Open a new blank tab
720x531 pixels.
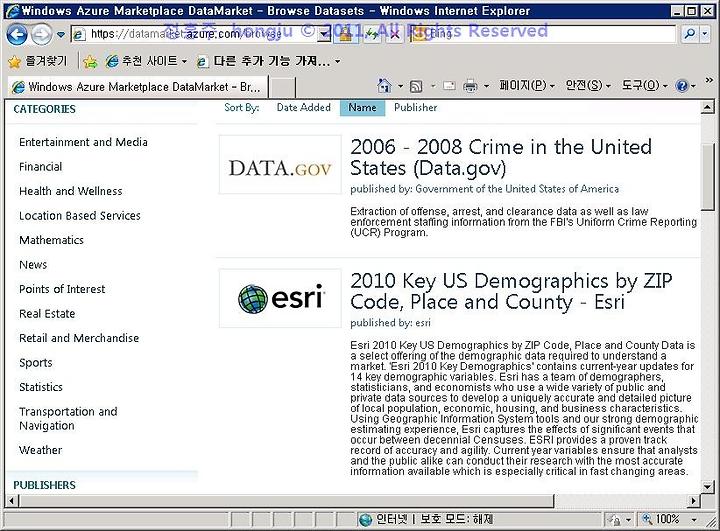(x=281, y=87)
